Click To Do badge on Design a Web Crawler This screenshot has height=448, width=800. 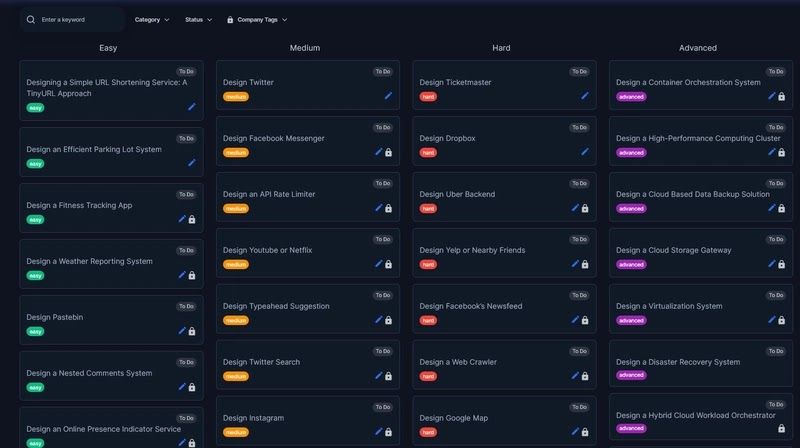(x=579, y=351)
